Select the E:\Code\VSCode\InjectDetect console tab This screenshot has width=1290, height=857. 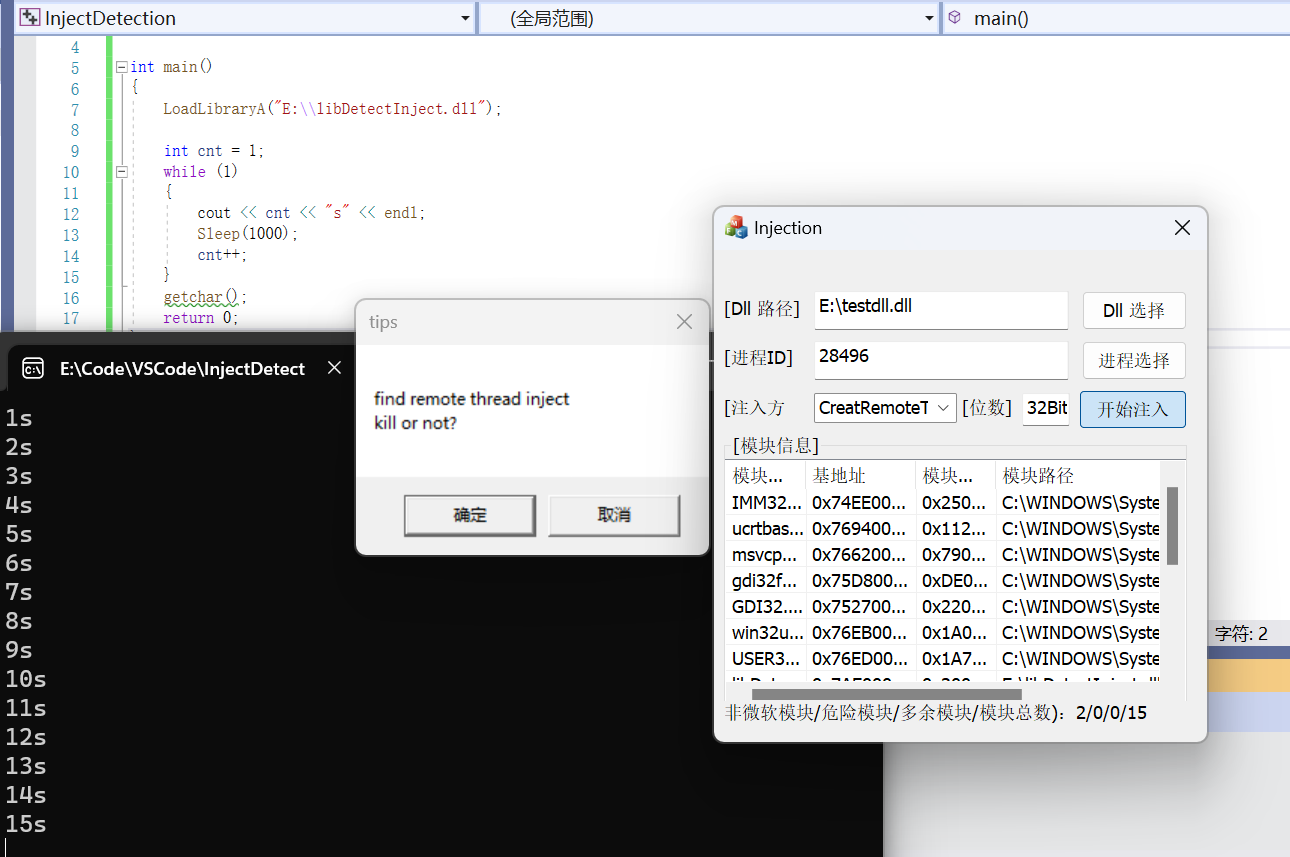tap(182, 369)
